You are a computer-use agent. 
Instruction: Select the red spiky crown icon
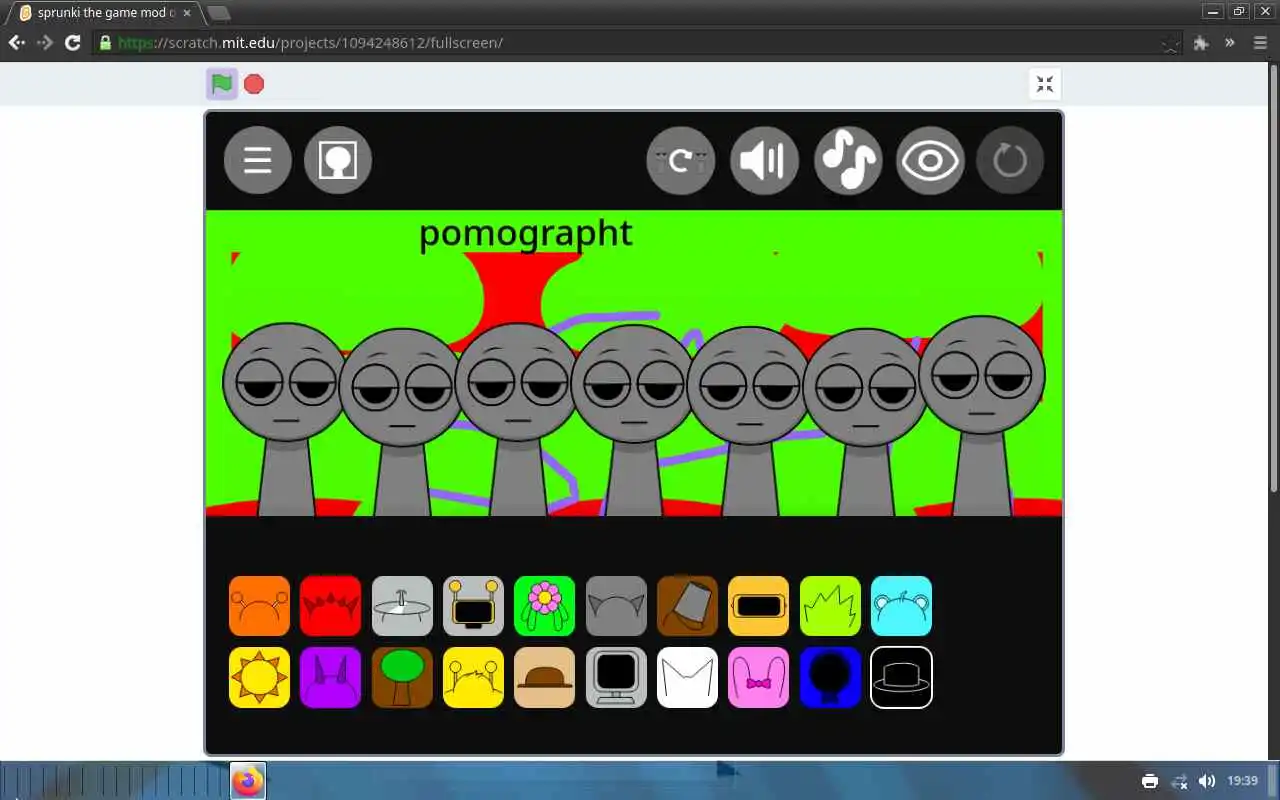[330, 606]
